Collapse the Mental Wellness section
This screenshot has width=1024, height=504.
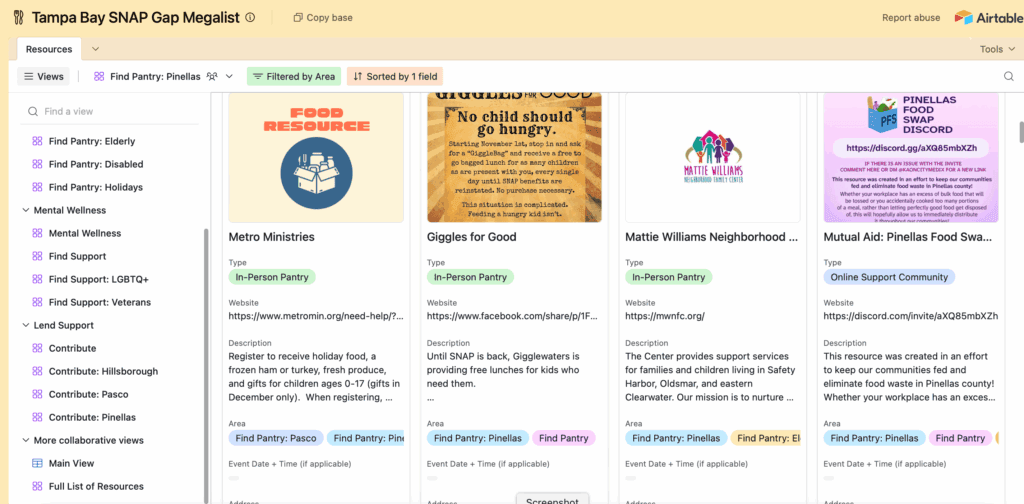[x=26, y=210]
